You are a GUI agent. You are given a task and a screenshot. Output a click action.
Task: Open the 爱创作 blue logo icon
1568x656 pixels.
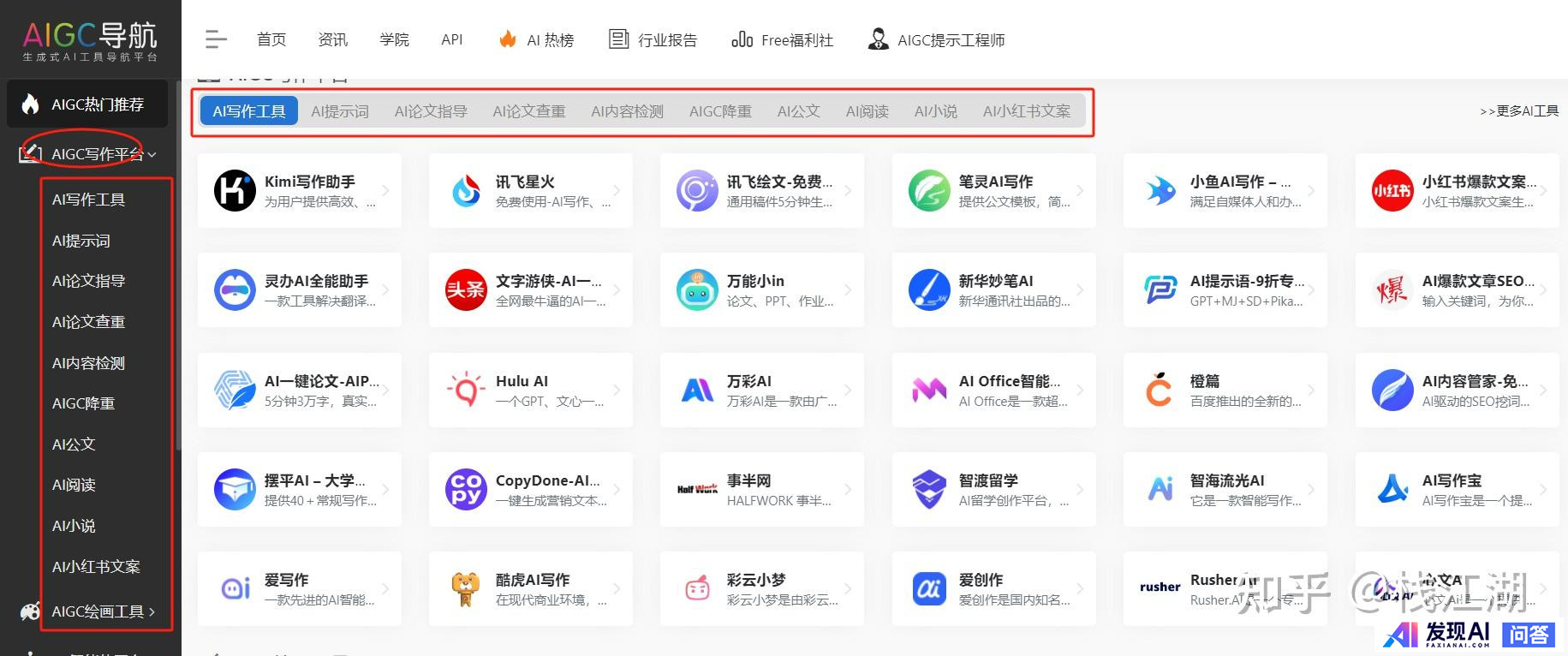point(929,589)
